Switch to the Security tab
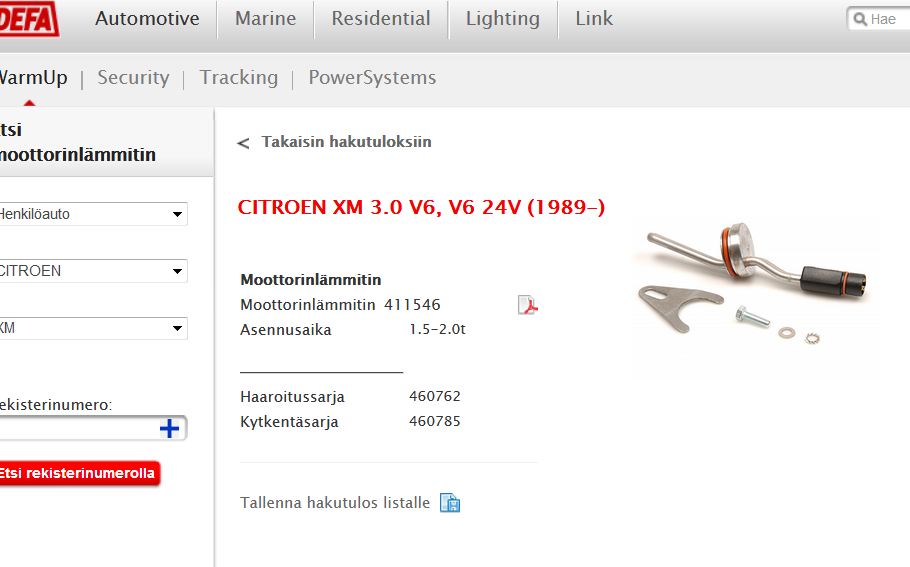This screenshot has height=567, width=910. tap(133, 77)
